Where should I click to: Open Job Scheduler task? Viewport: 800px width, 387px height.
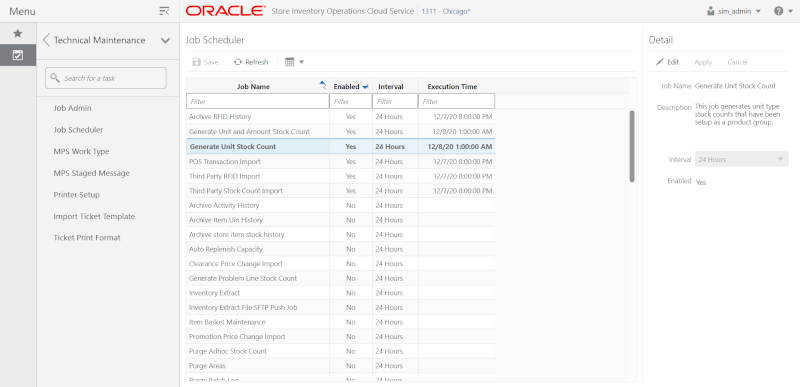click(79, 130)
